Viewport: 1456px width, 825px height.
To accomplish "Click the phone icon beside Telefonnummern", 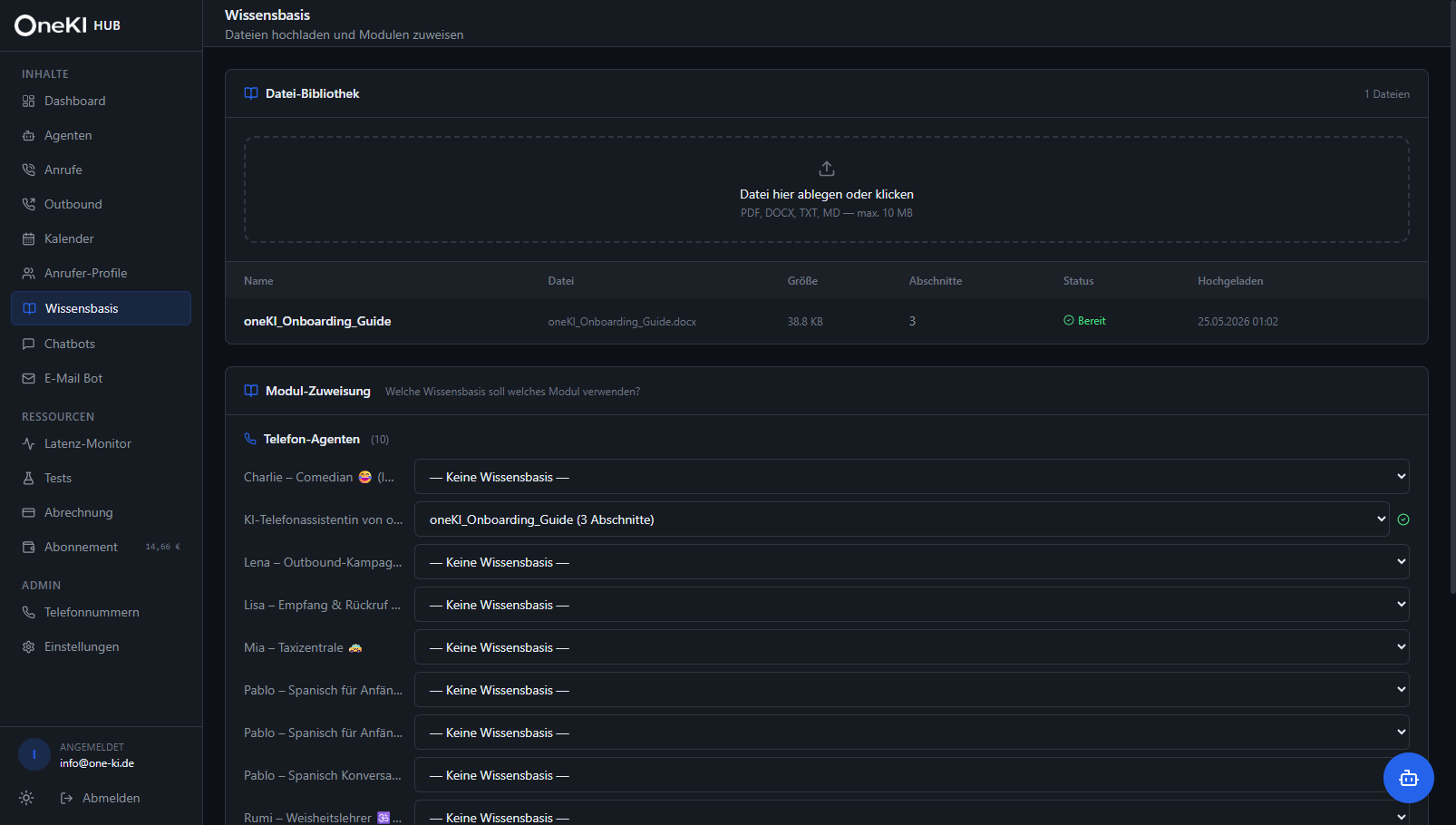I will (28, 613).
